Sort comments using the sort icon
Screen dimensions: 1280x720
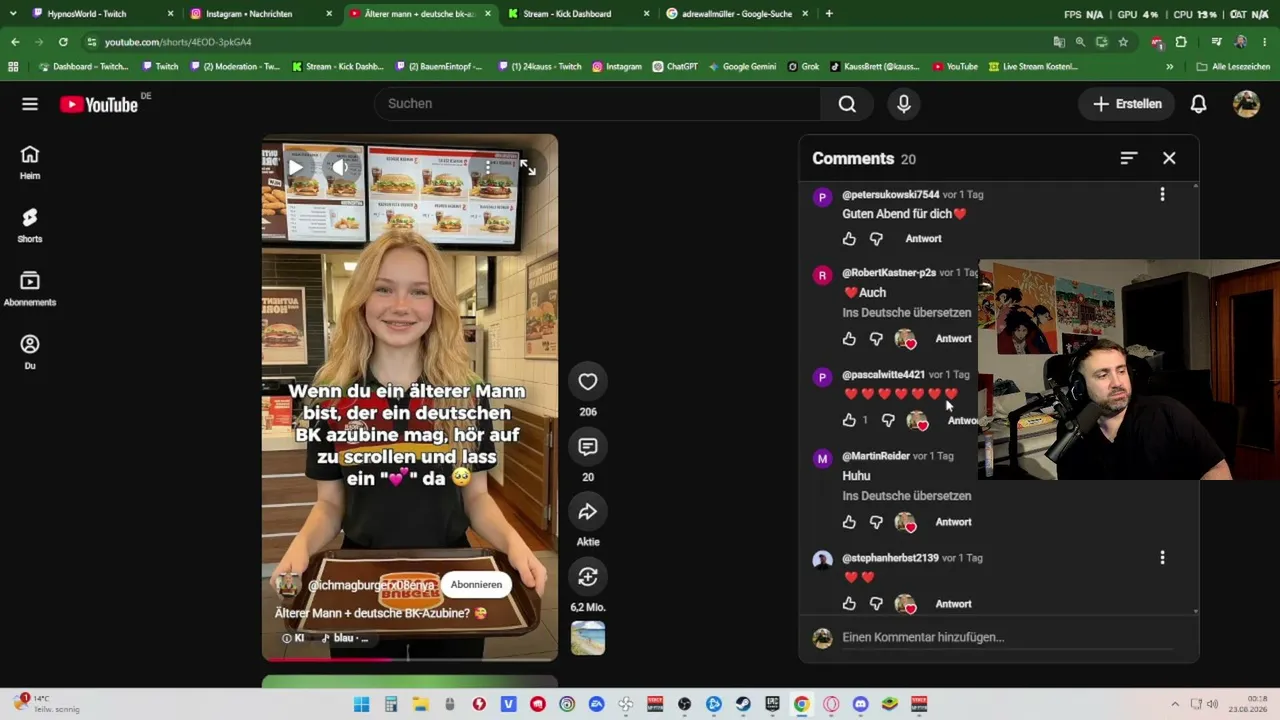click(x=1129, y=158)
